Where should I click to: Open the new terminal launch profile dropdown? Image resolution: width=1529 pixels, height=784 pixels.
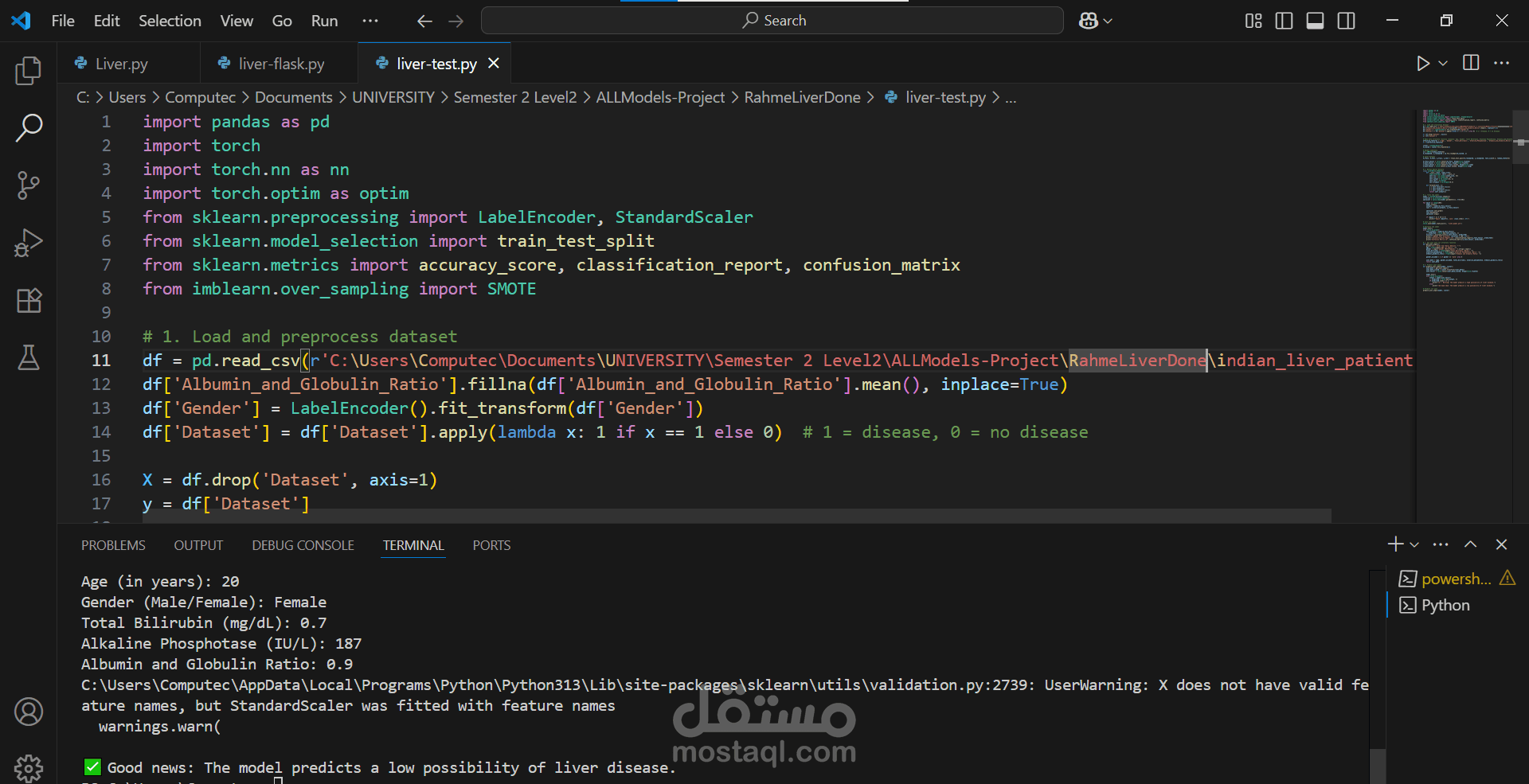point(1414,544)
